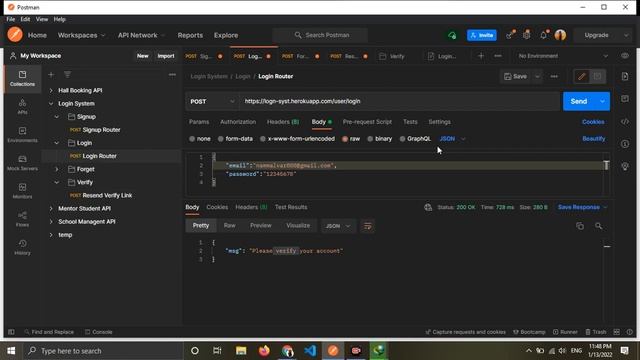The height and width of the screenshot is (360, 640).
Task: Open the Save Response dropdown
Action: point(582,207)
